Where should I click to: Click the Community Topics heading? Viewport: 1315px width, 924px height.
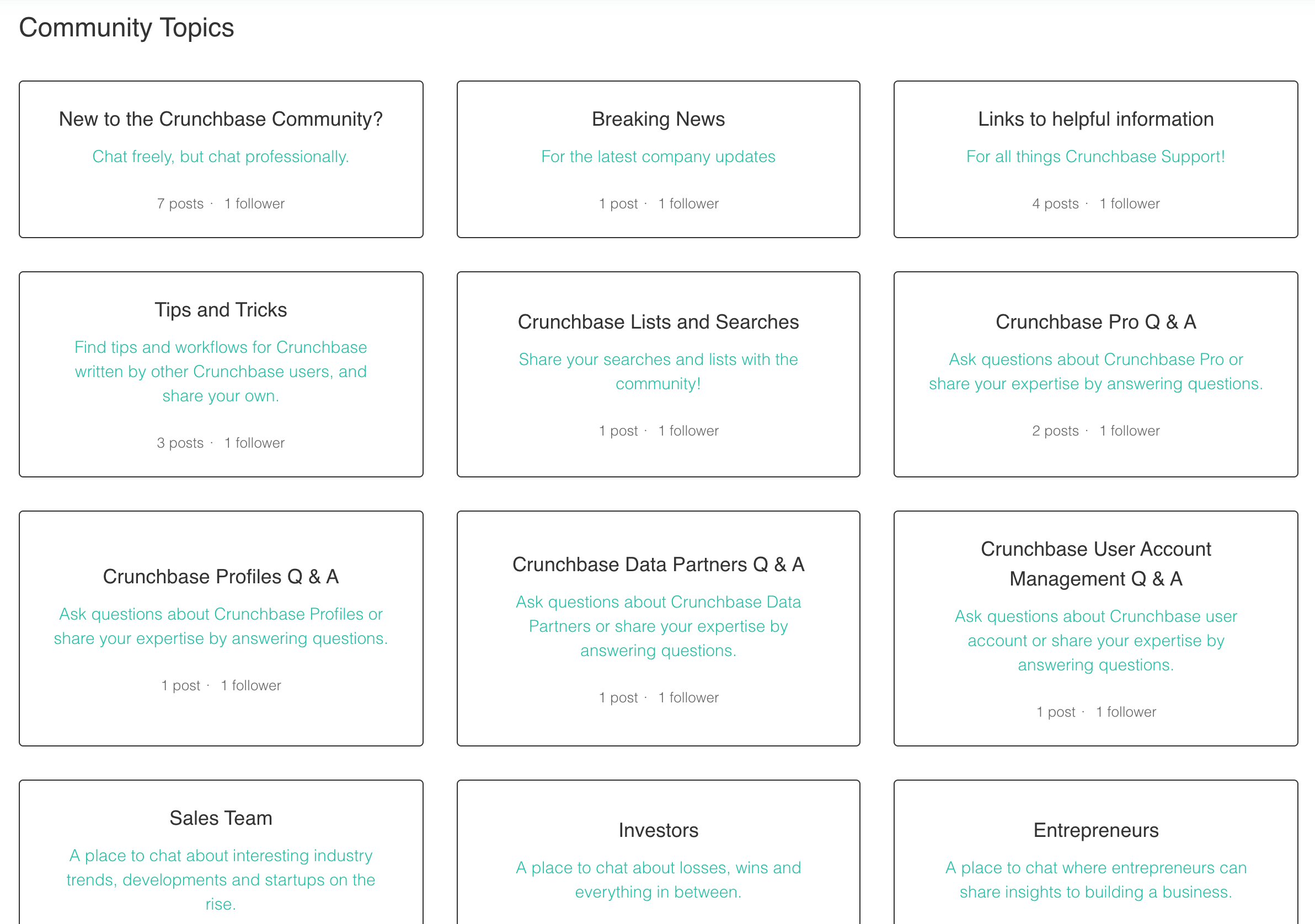pyautogui.click(x=126, y=28)
